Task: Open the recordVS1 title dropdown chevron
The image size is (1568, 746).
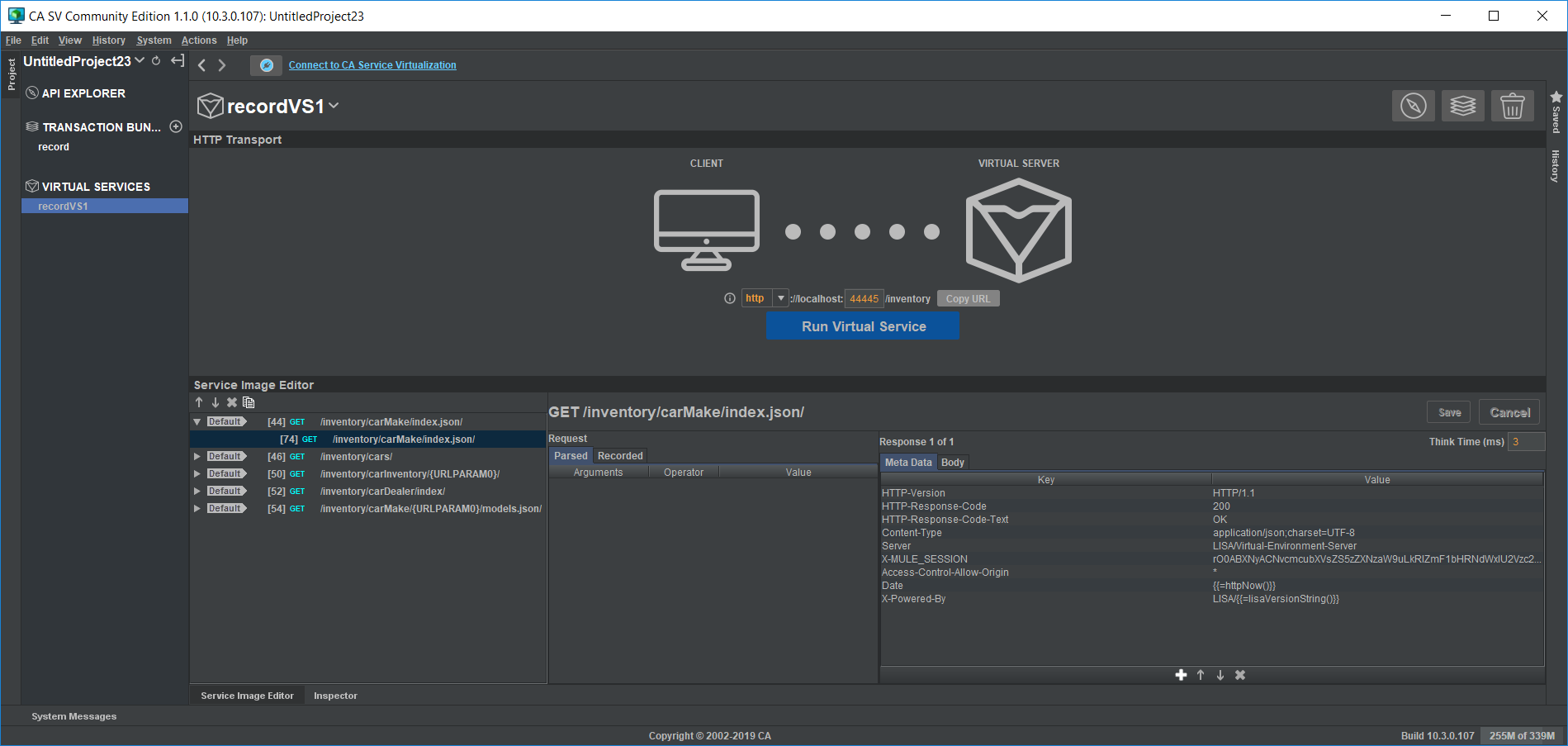Action: pyautogui.click(x=334, y=106)
